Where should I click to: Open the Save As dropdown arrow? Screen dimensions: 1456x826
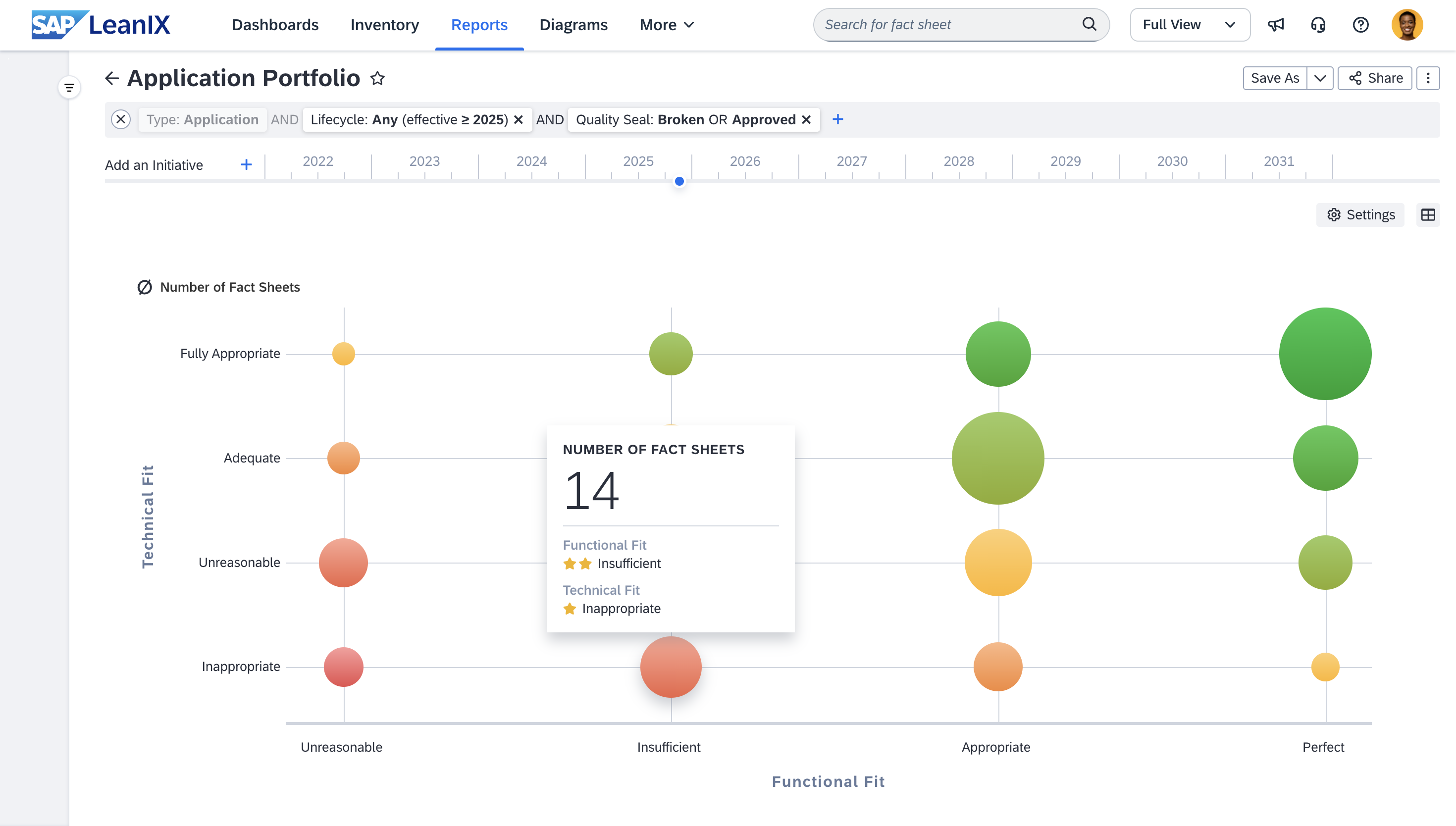pos(1320,78)
